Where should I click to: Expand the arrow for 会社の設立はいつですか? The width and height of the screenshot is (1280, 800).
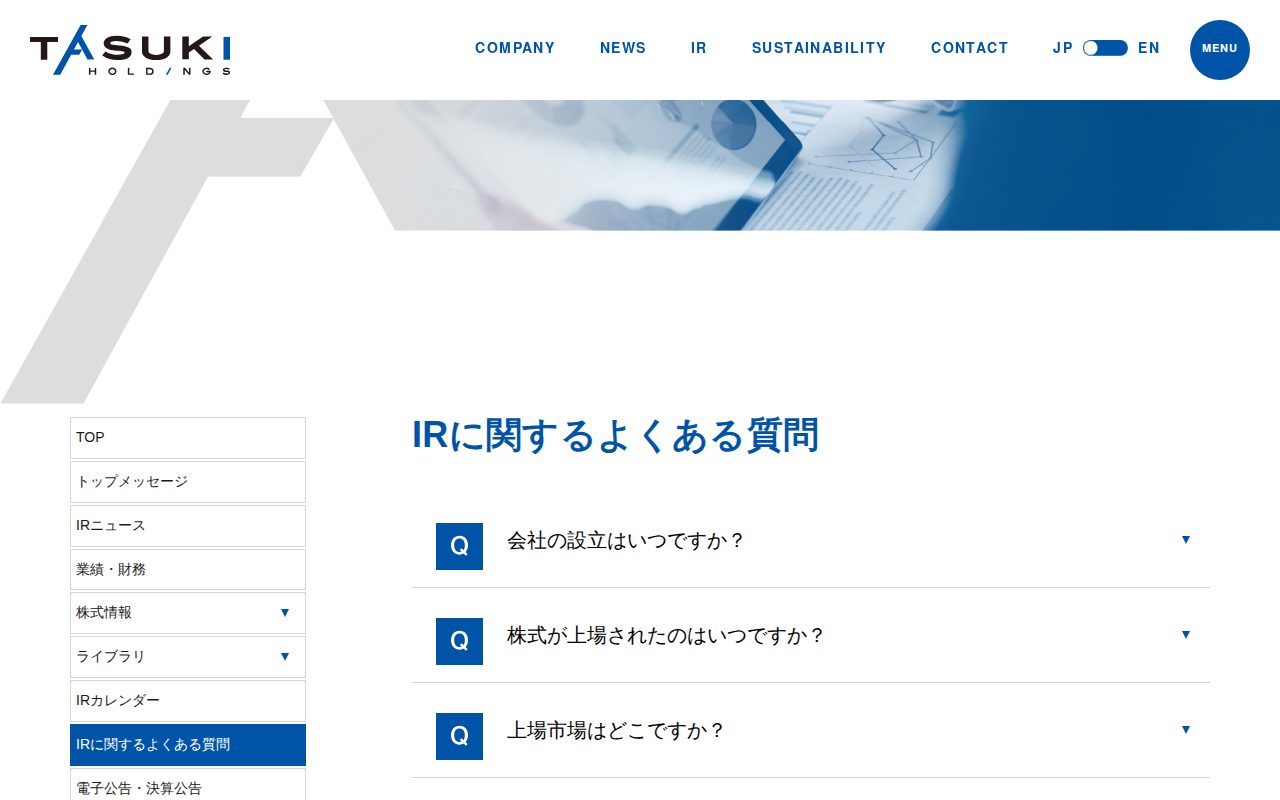point(1186,540)
